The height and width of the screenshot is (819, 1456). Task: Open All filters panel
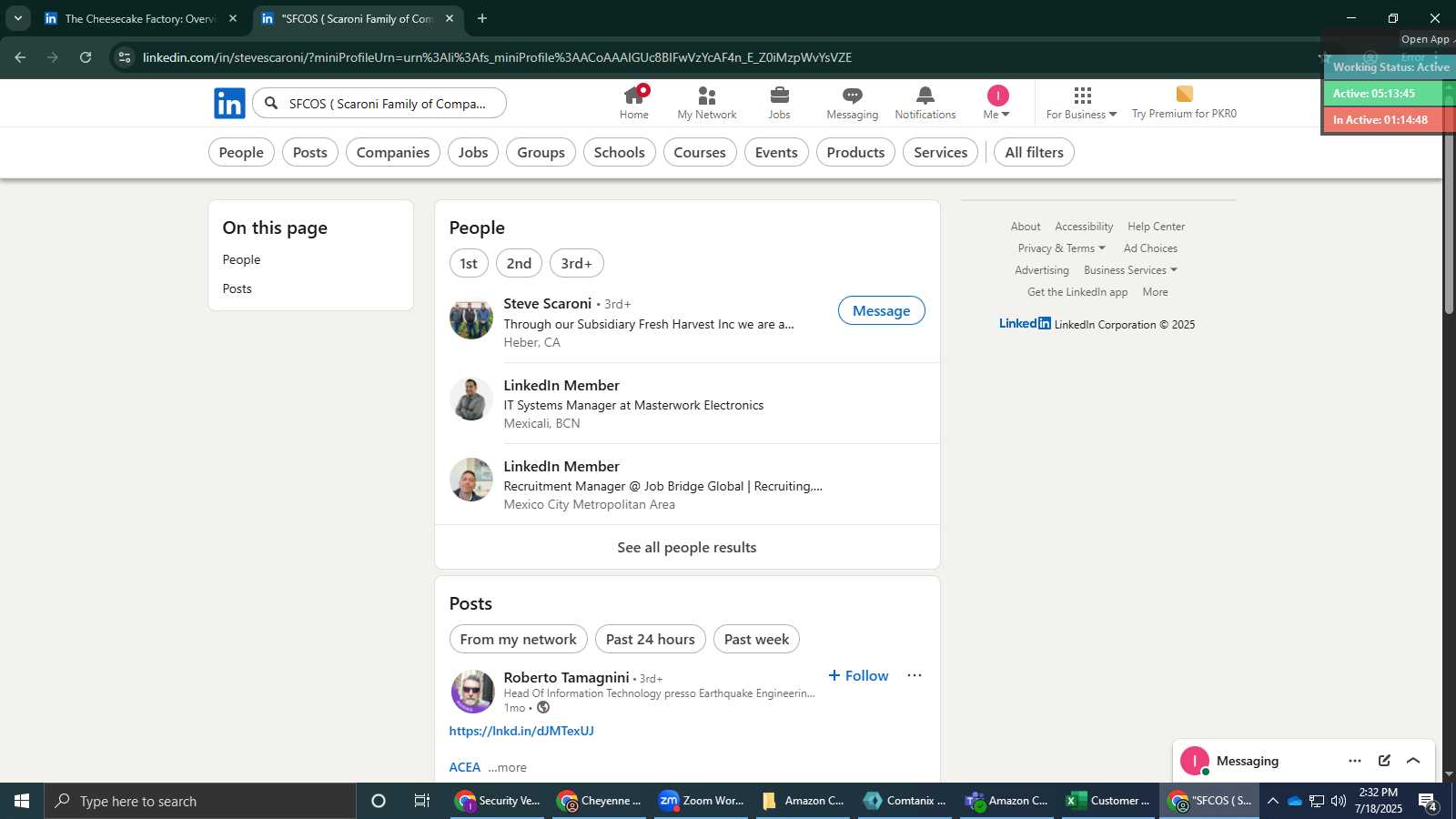pos(1034,152)
